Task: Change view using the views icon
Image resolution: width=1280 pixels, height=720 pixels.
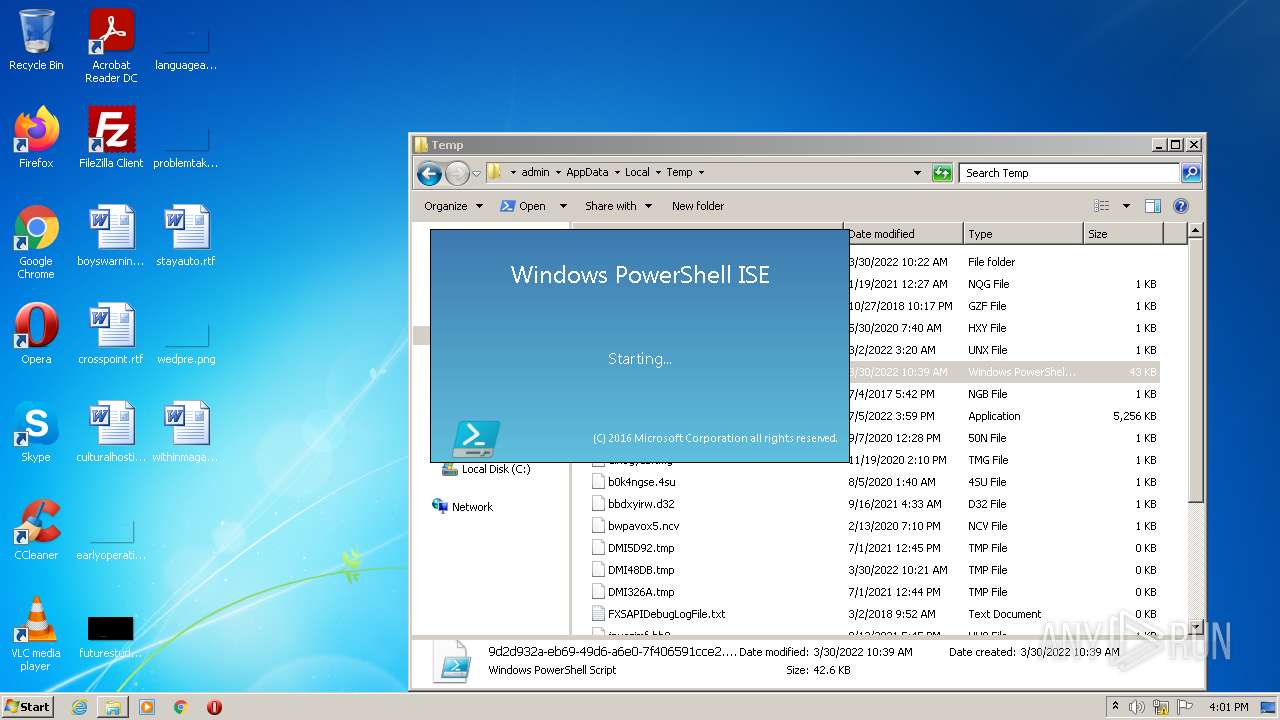Action: [x=1102, y=206]
